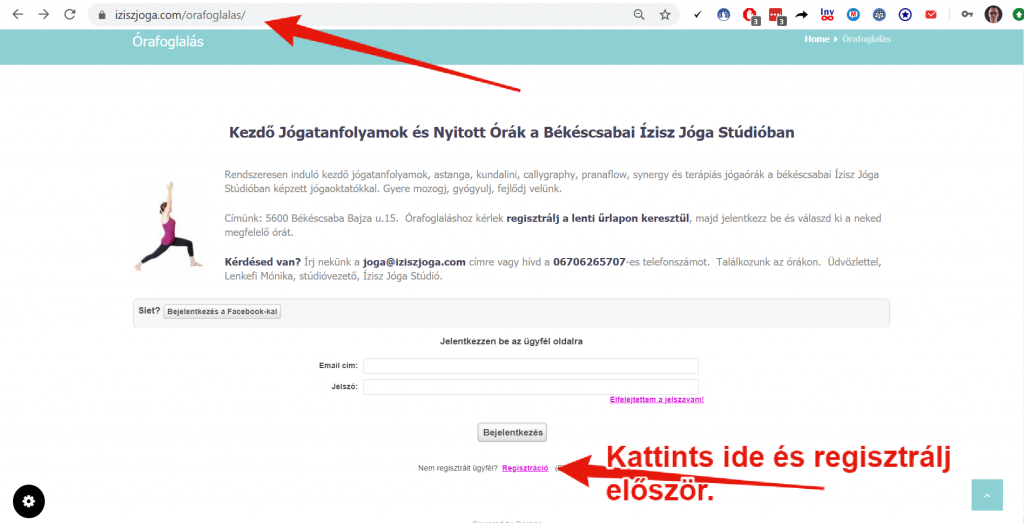Reload the page with the refresh icon

coord(69,15)
